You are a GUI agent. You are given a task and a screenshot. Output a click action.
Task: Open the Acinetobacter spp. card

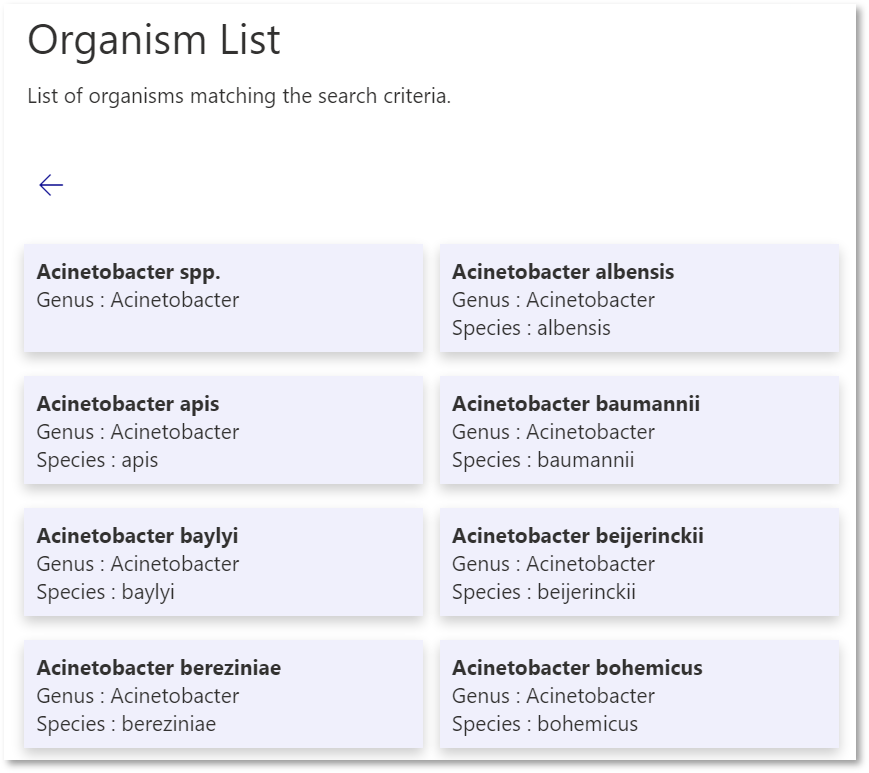223,298
